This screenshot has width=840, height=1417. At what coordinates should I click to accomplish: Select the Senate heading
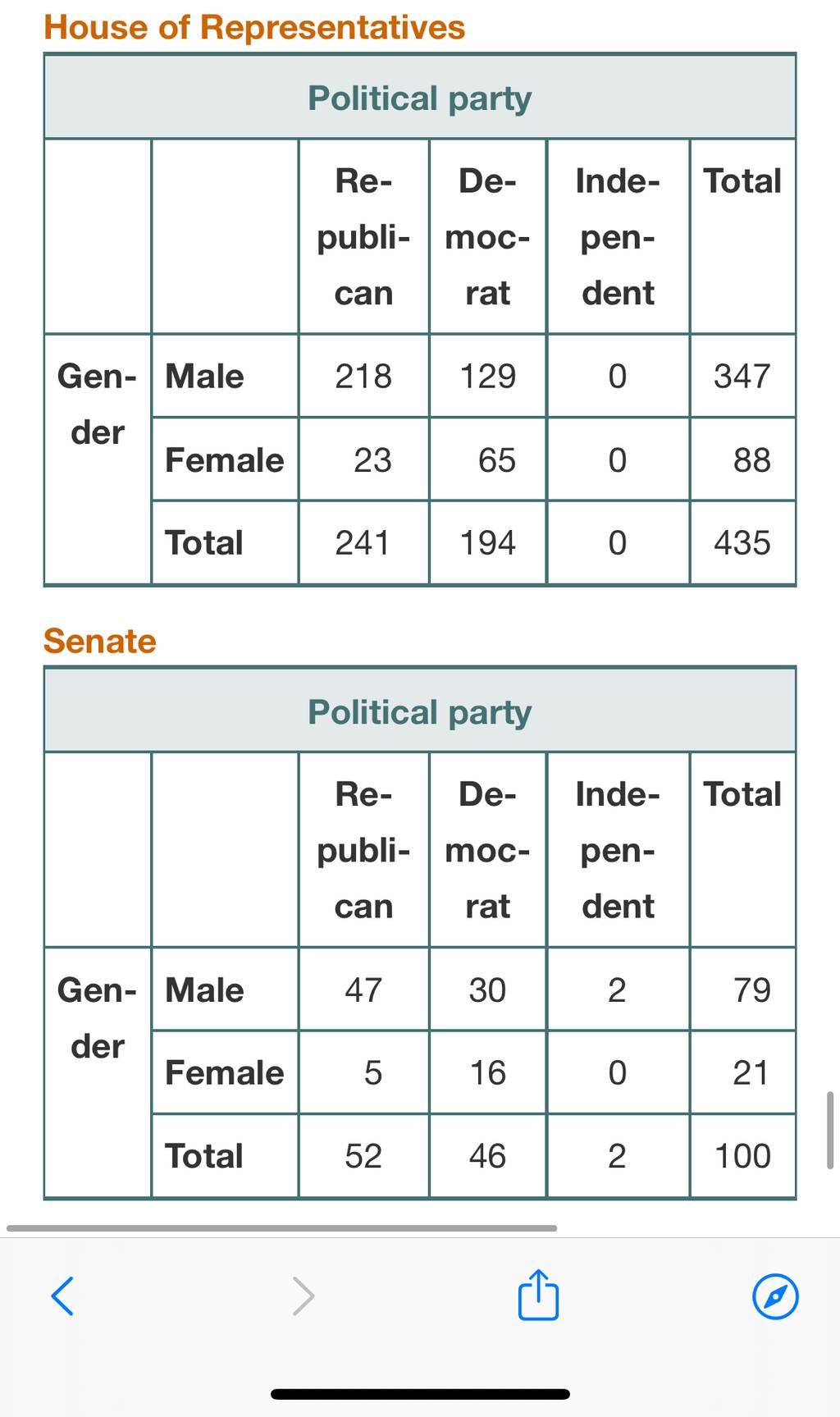click(100, 641)
